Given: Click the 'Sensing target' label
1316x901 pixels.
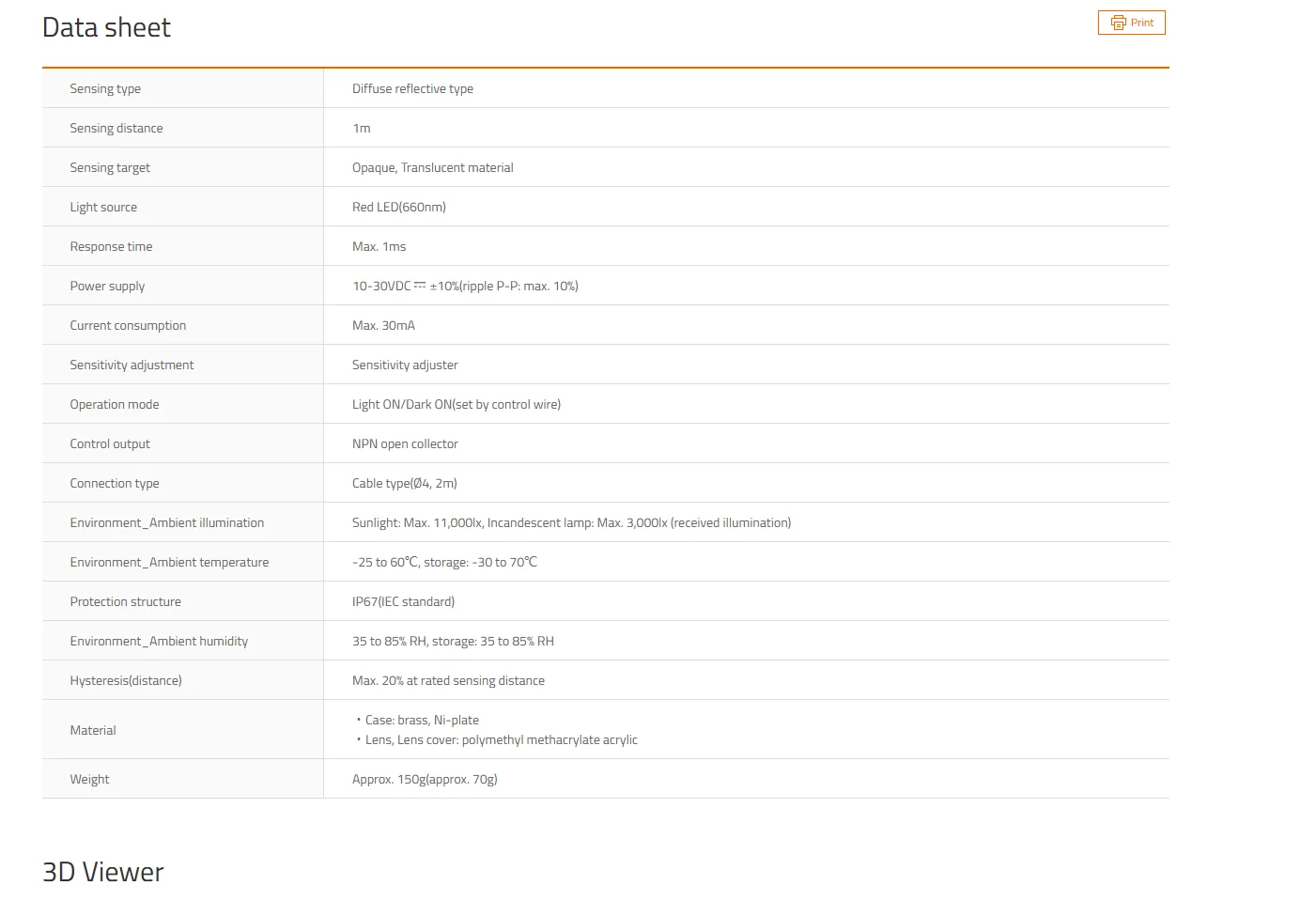Looking at the screenshot, I should coord(110,168).
